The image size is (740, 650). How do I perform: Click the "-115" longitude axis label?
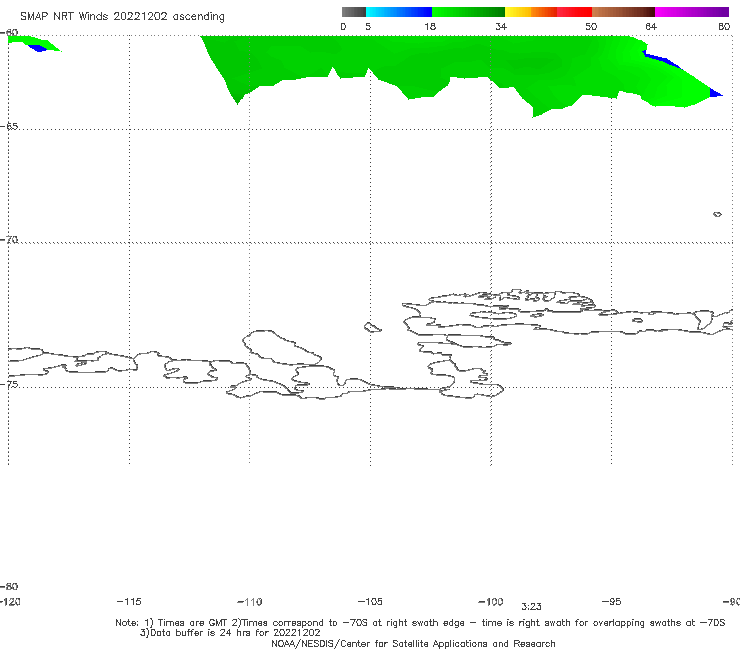[129, 602]
